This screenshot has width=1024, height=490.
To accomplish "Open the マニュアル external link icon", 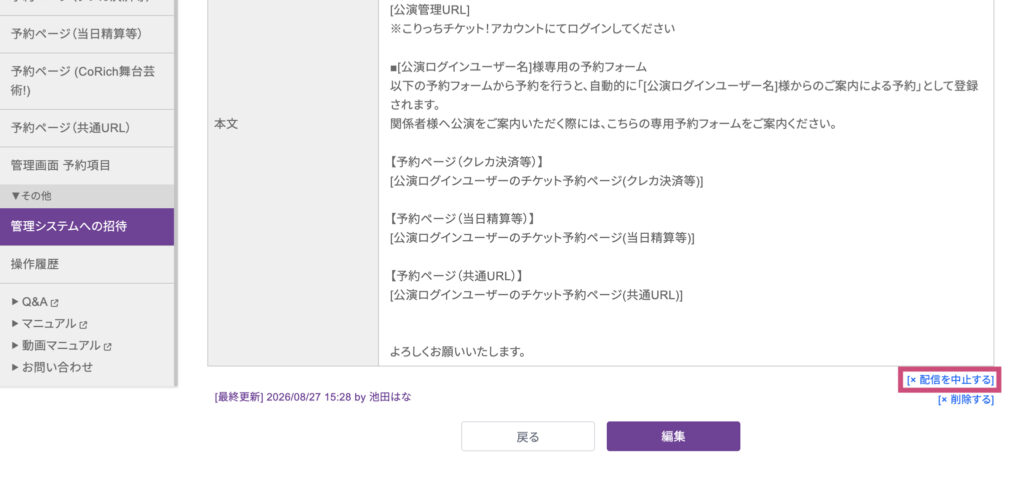I will [84, 324].
